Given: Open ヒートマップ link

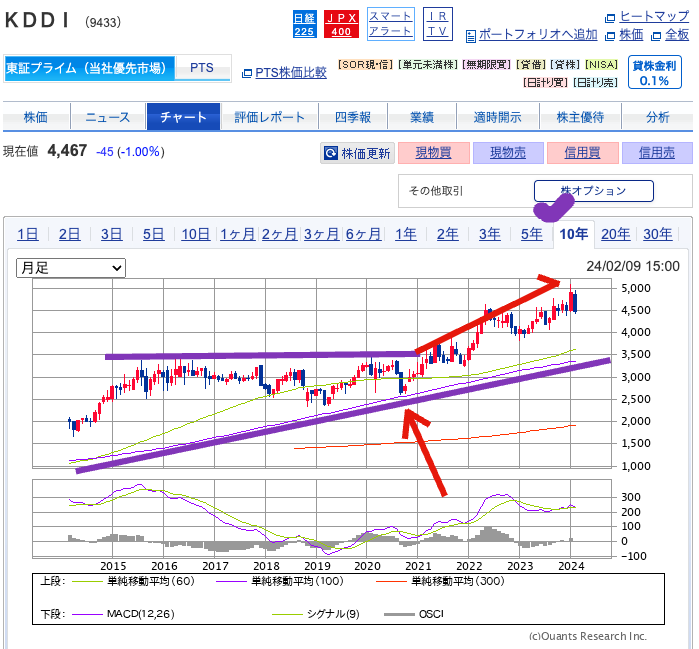Looking at the screenshot, I should pyautogui.click(x=654, y=16).
